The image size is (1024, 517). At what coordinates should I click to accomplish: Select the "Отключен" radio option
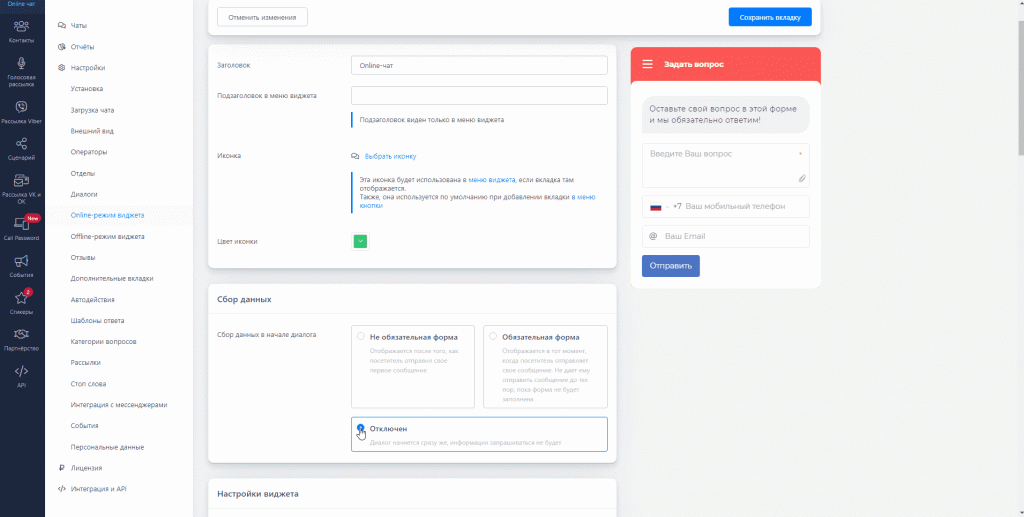click(361, 428)
